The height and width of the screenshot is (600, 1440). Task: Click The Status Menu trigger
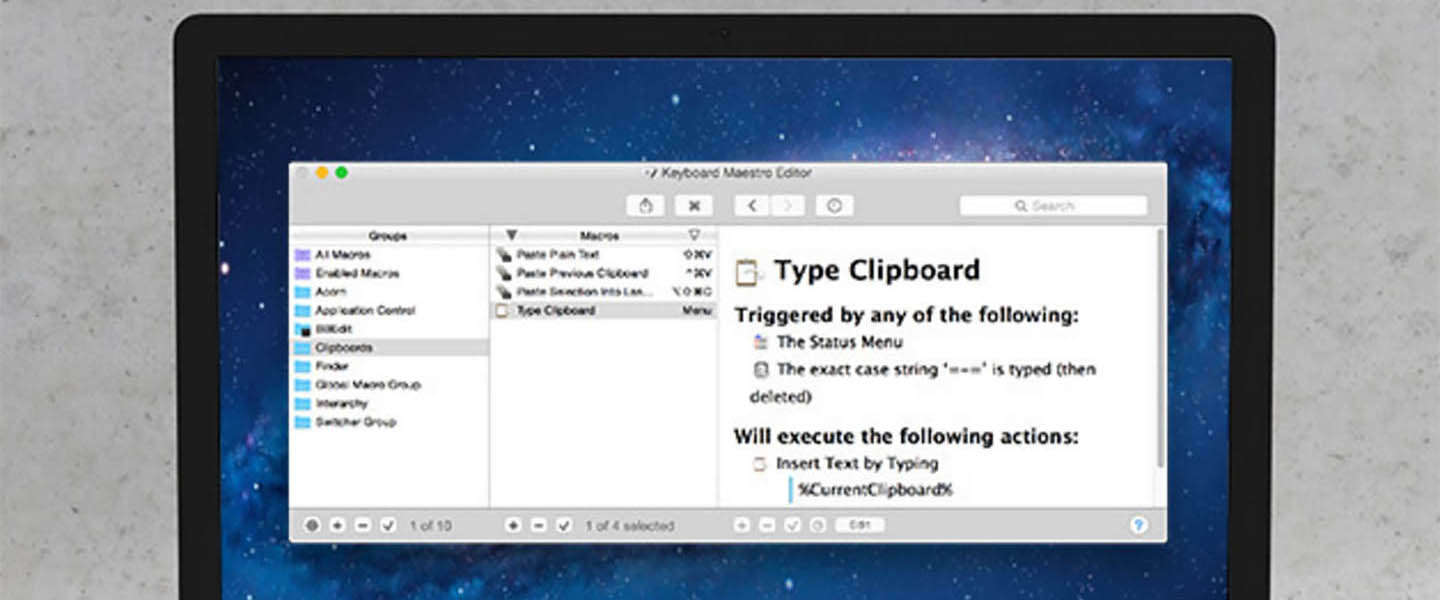point(839,342)
